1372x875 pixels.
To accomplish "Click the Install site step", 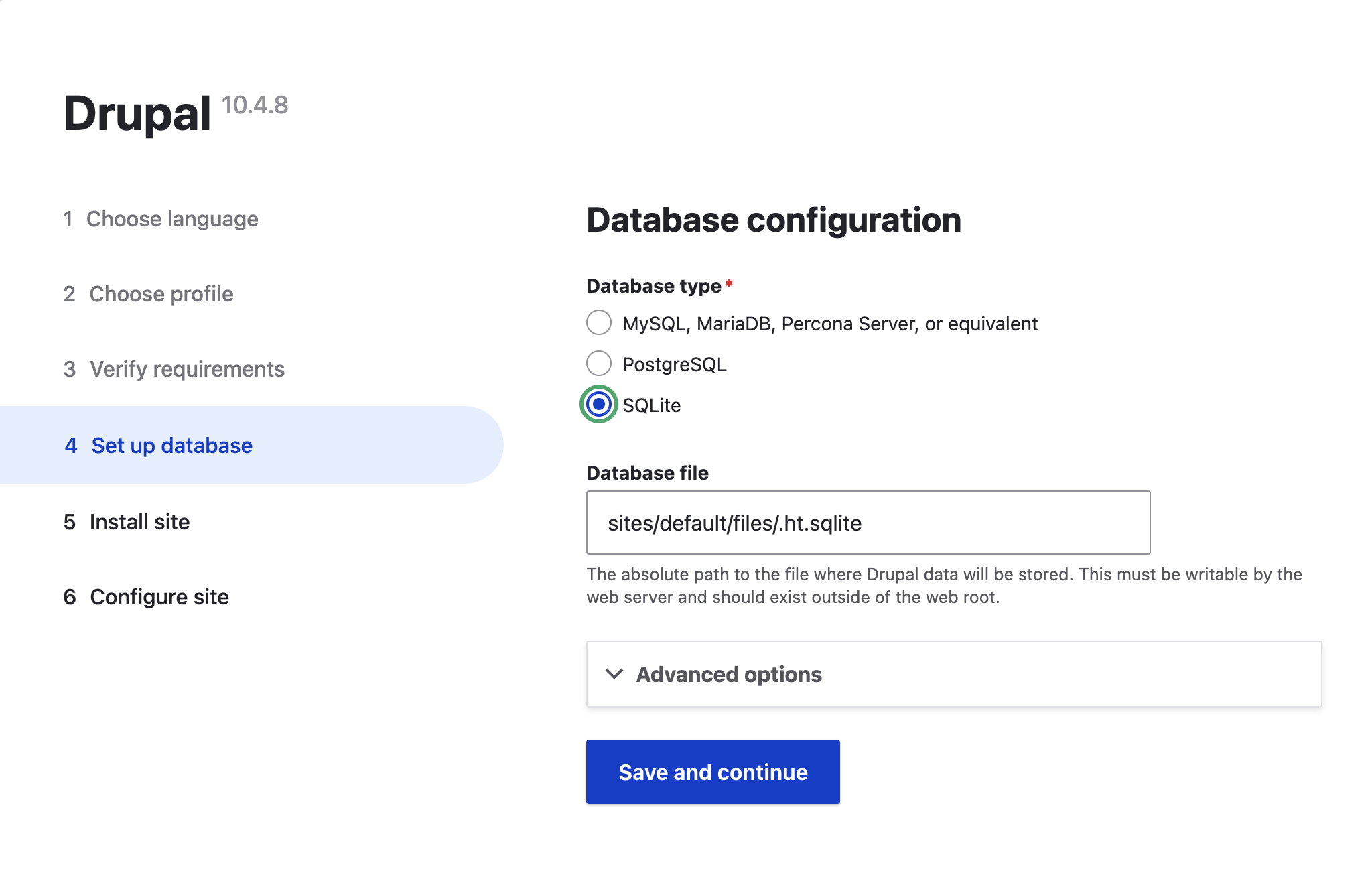I will pos(127,522).
